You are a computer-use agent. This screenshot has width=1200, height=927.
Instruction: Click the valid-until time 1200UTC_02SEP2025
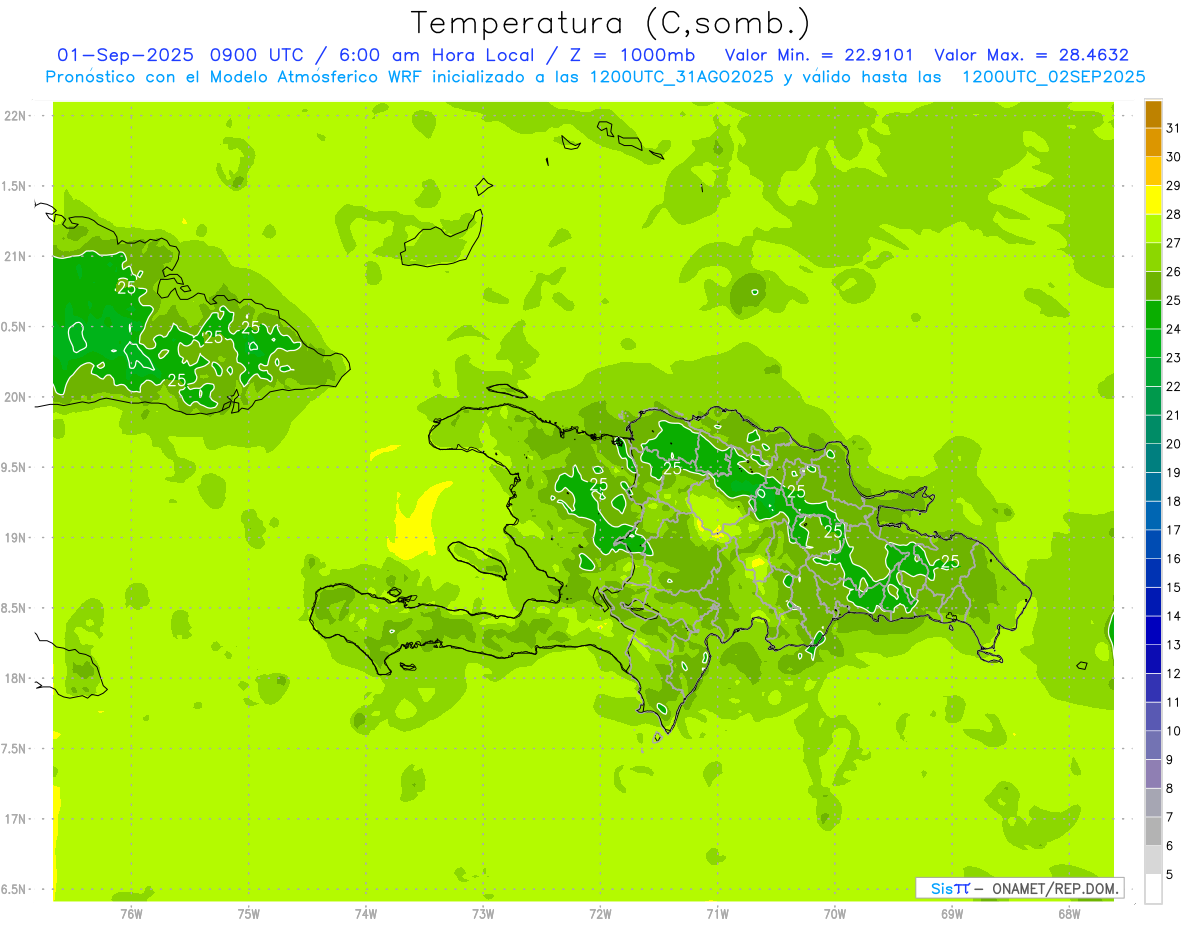click(1053, 77)
